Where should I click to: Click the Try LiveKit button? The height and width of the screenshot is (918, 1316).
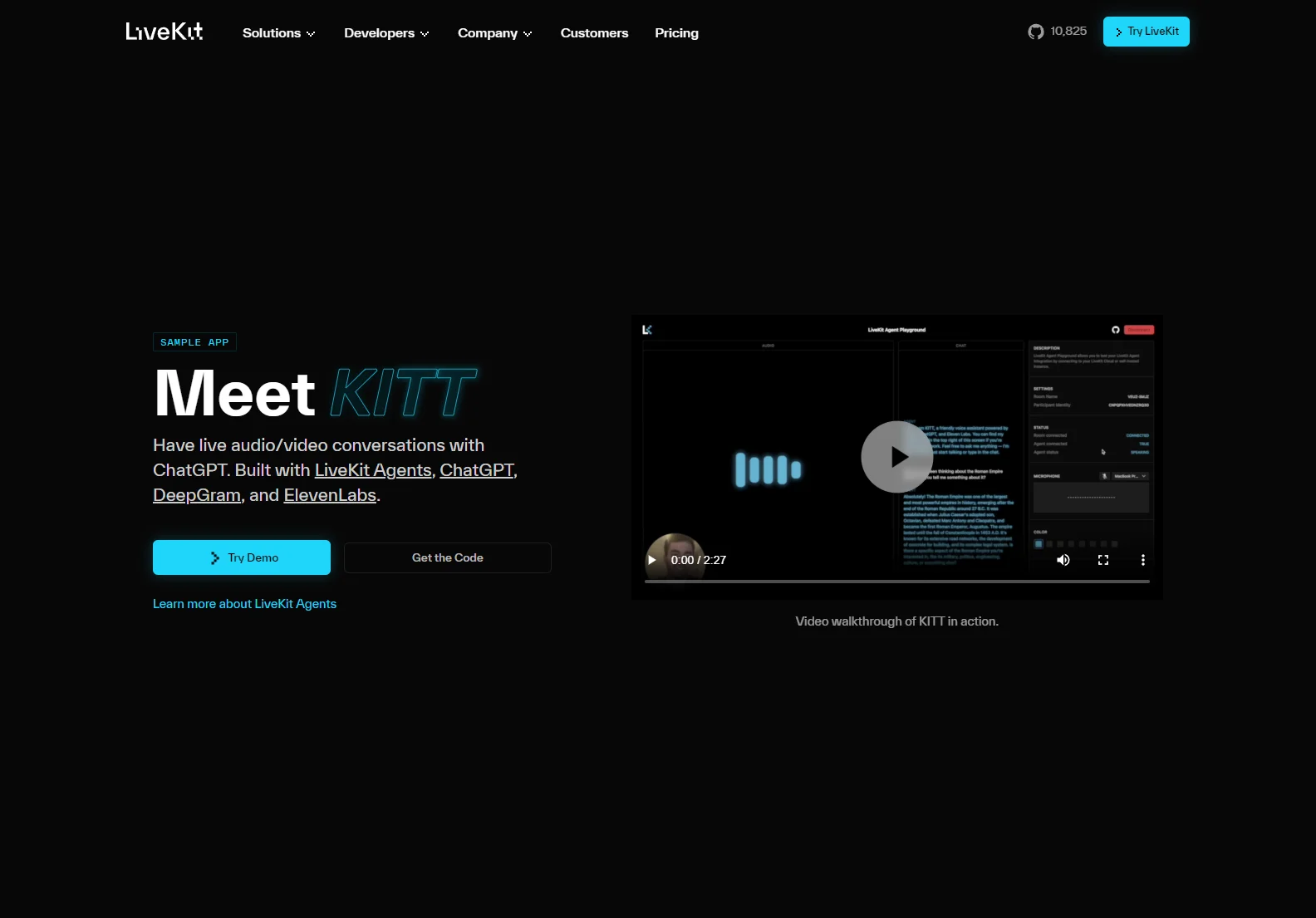(1147, 32)
